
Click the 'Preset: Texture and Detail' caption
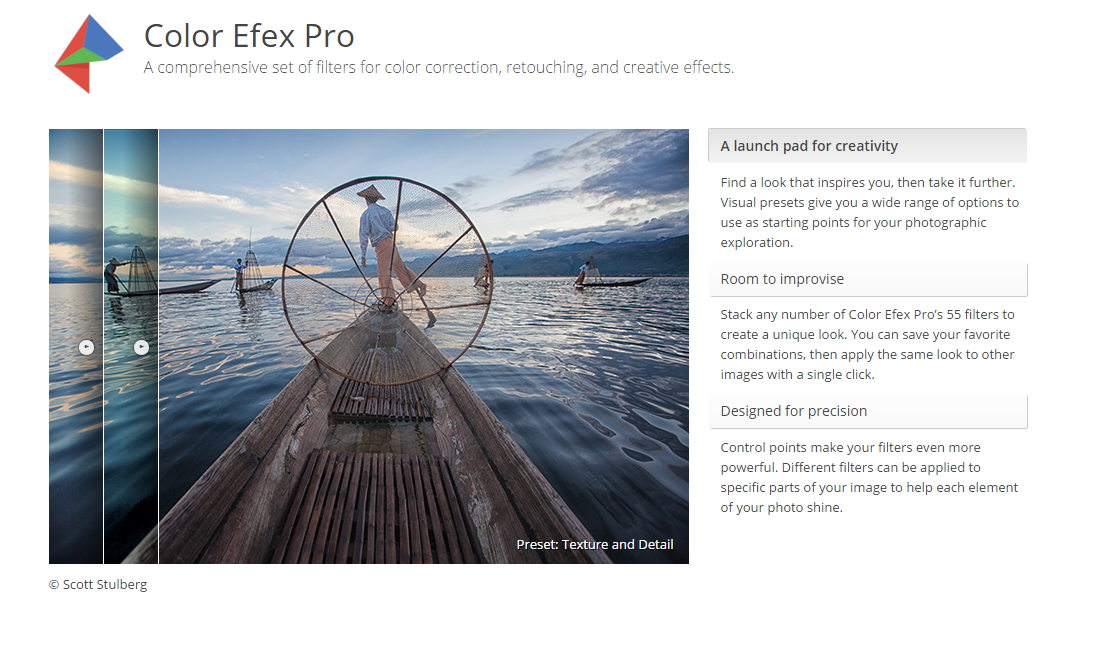point(595,545)
